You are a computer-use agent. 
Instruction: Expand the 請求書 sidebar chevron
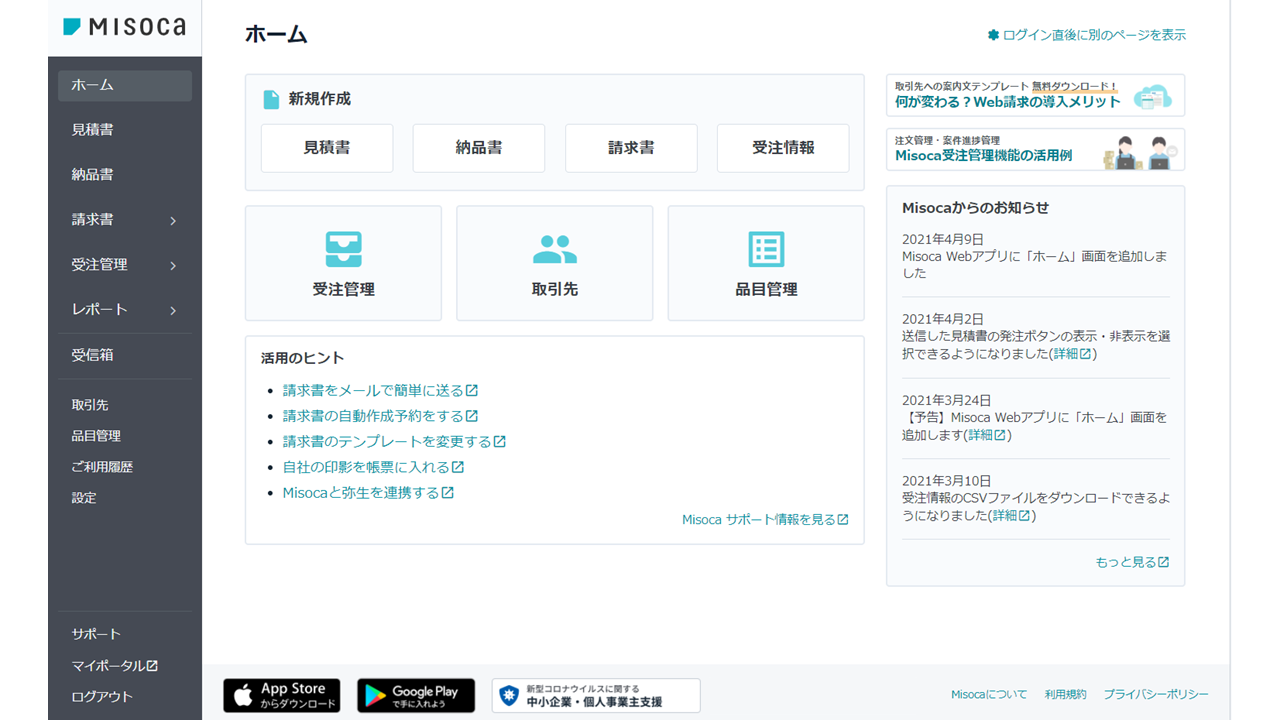click(x=173, y=220)
